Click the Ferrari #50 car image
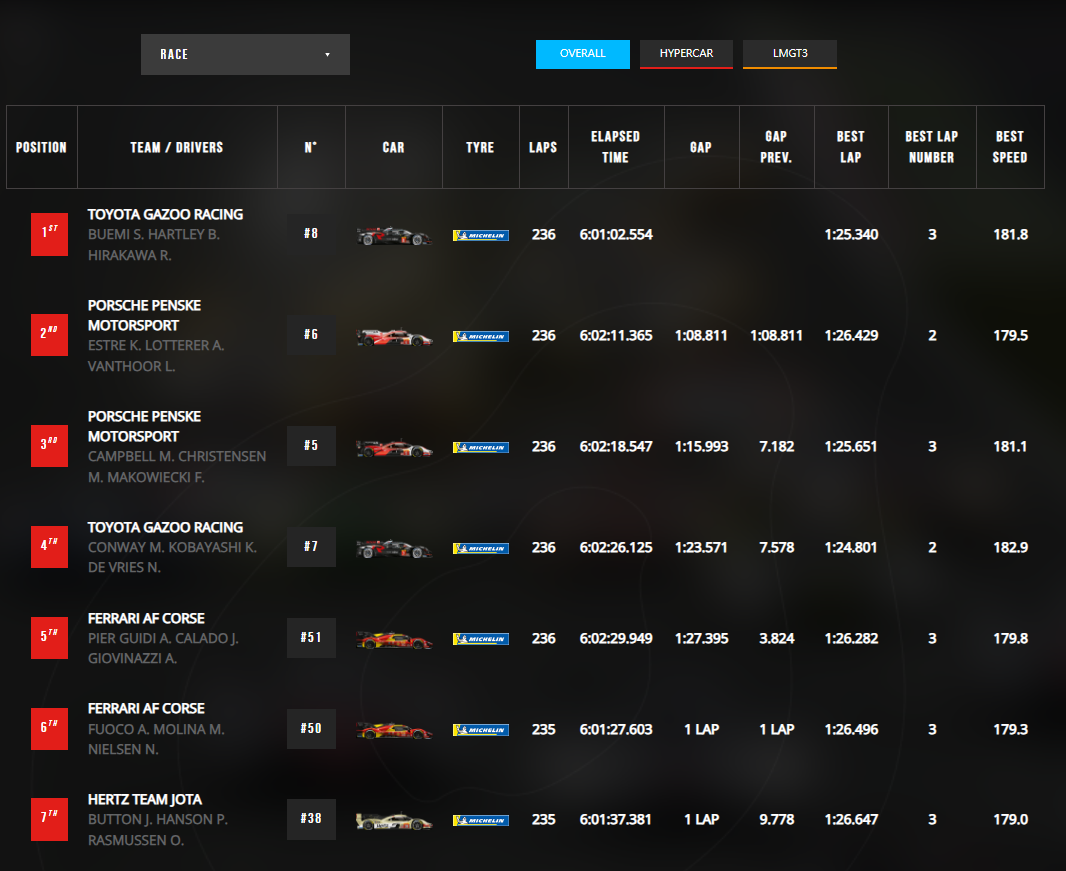 pos(394,730)
